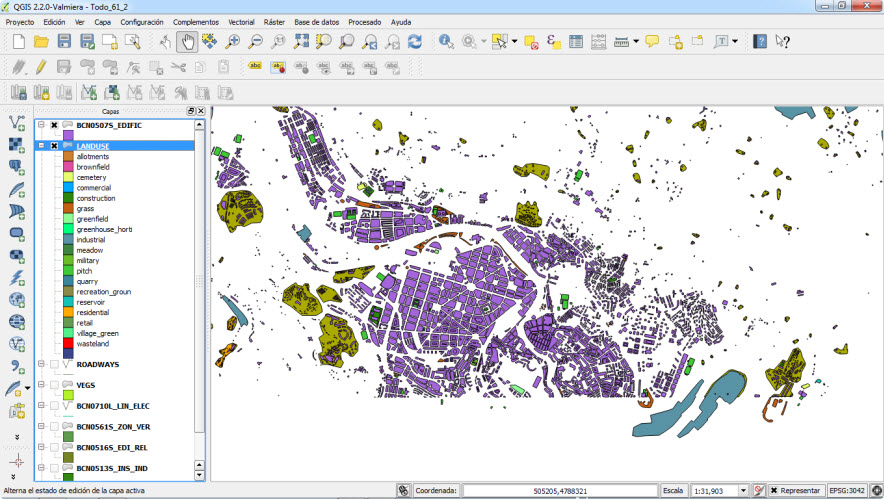Image resolution: width=884 pixels, height=499 pixels.
Task: Click the Add Raster Layer icon
Action: 17,144
